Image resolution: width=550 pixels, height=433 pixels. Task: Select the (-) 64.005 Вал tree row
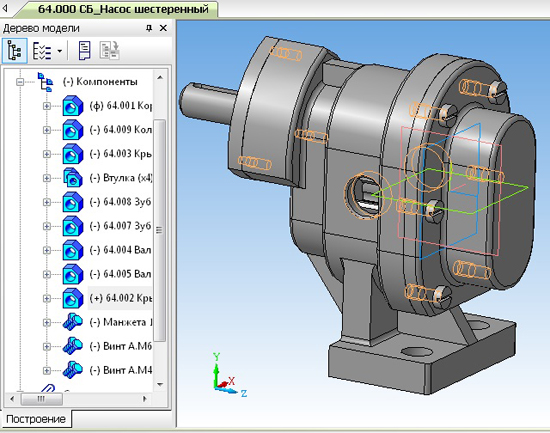coord(121,274)
